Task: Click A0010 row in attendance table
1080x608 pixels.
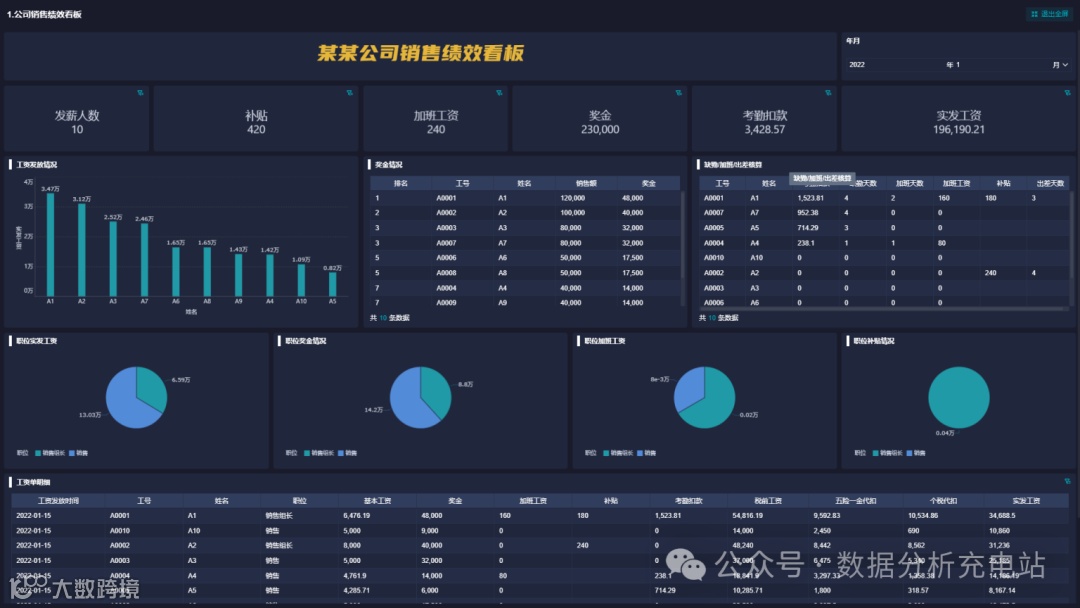Action: 884,258
